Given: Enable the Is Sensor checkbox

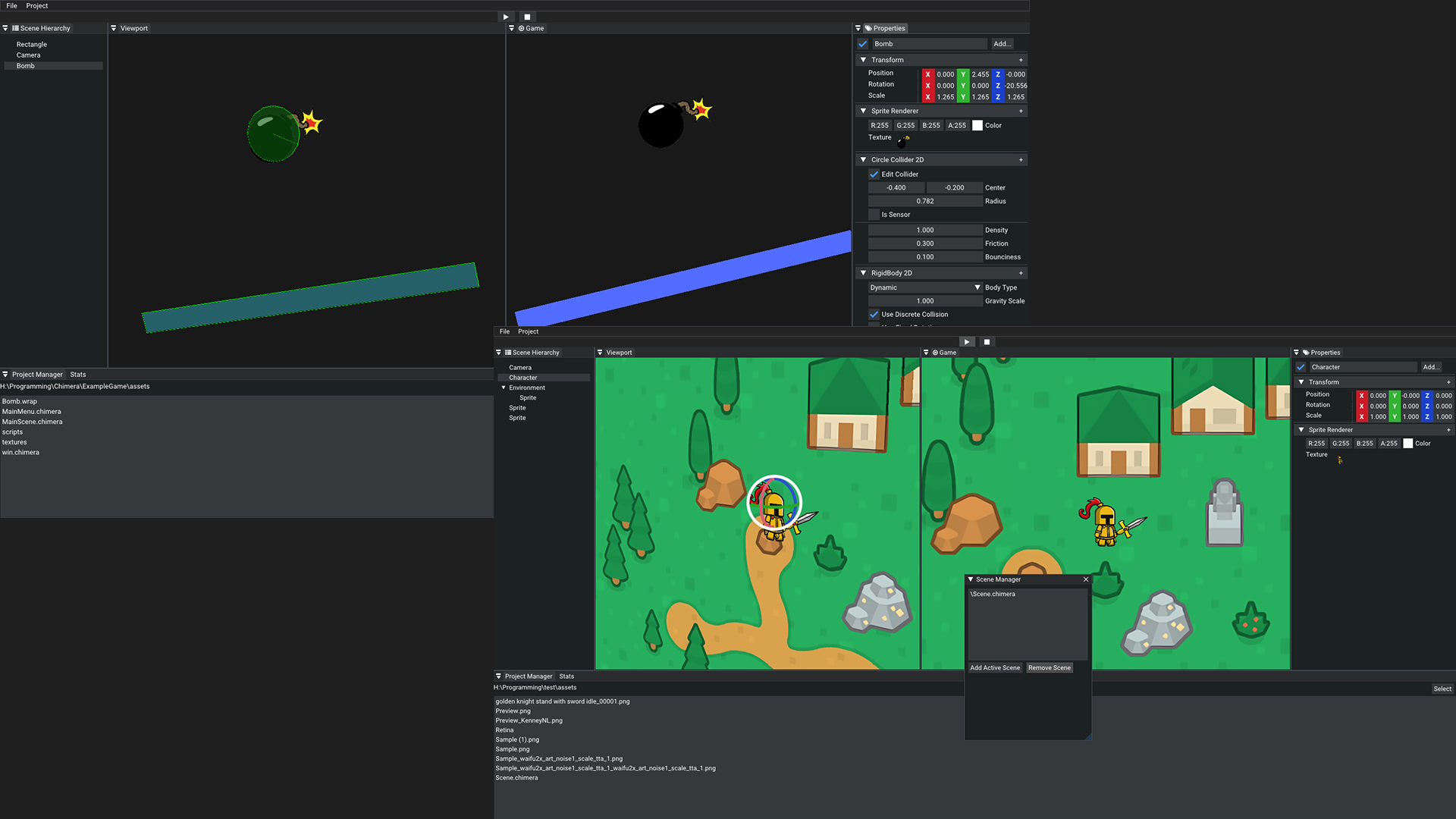Looking at the screenshot, I should click(x=874, y=215).
